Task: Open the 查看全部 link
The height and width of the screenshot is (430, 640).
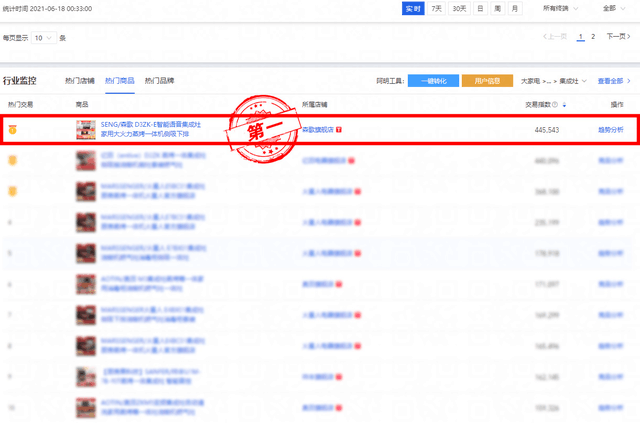Action: tap(614, 81)
